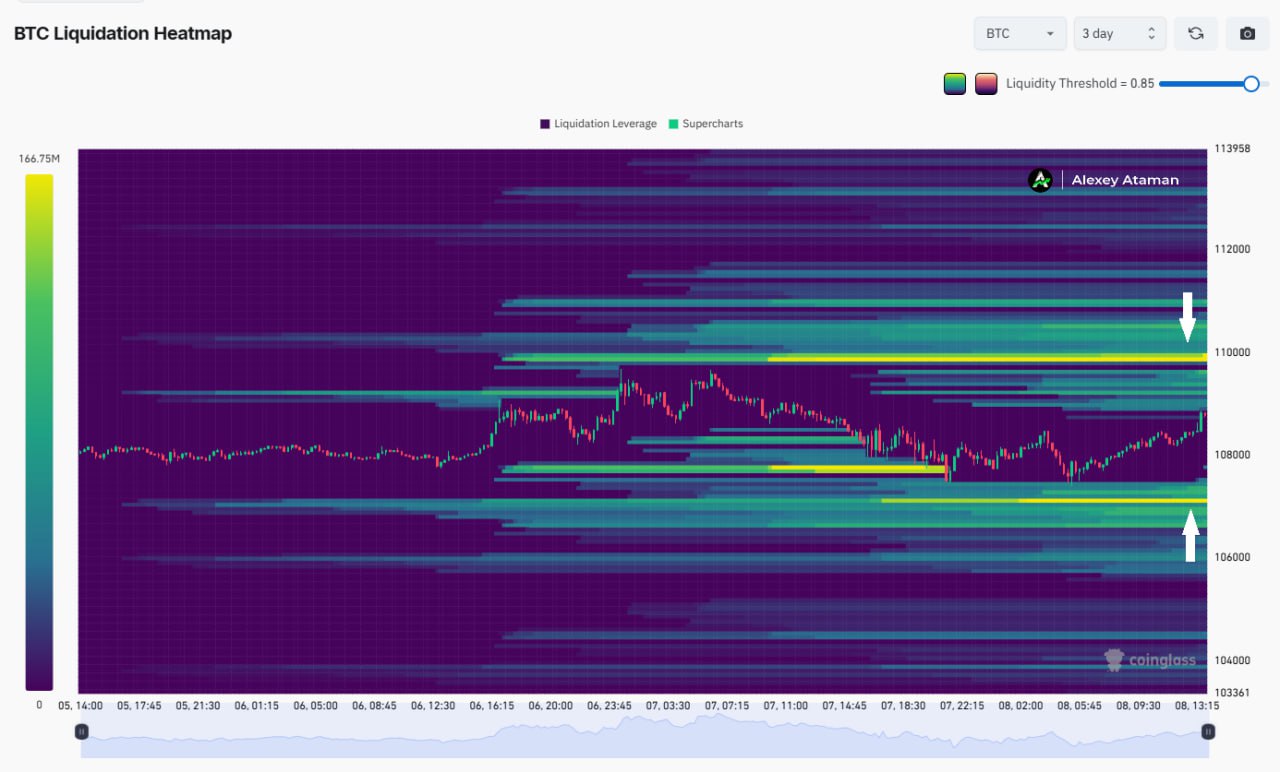1280x772 pixels.
Task: Click the 07, 18:30 time axis label
Action: tap(903, 705)
